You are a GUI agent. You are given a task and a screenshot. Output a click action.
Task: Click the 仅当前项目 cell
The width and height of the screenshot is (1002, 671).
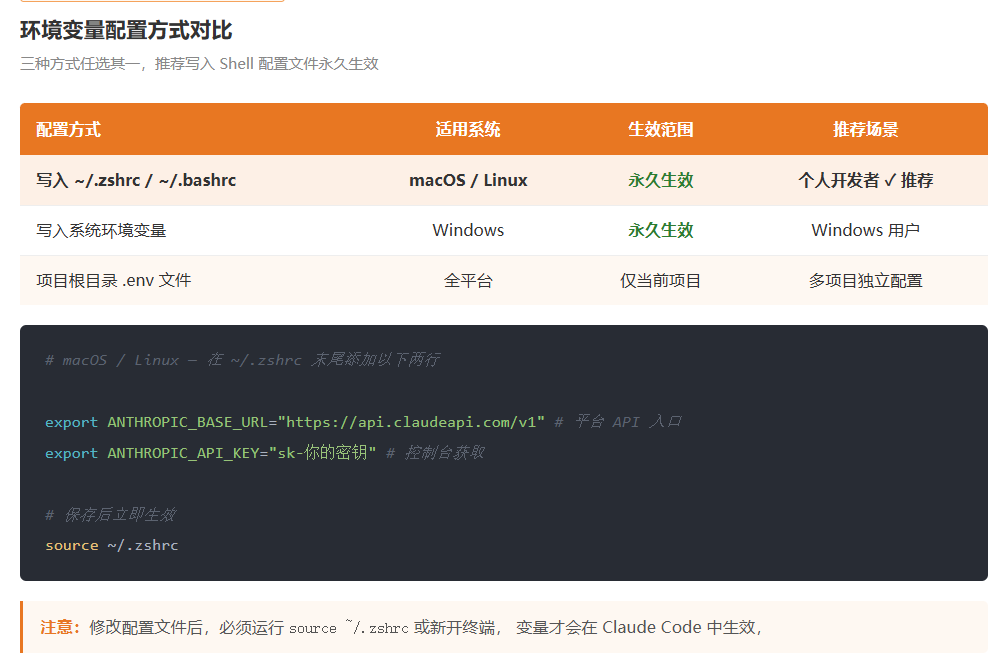[x=660, y=281]
